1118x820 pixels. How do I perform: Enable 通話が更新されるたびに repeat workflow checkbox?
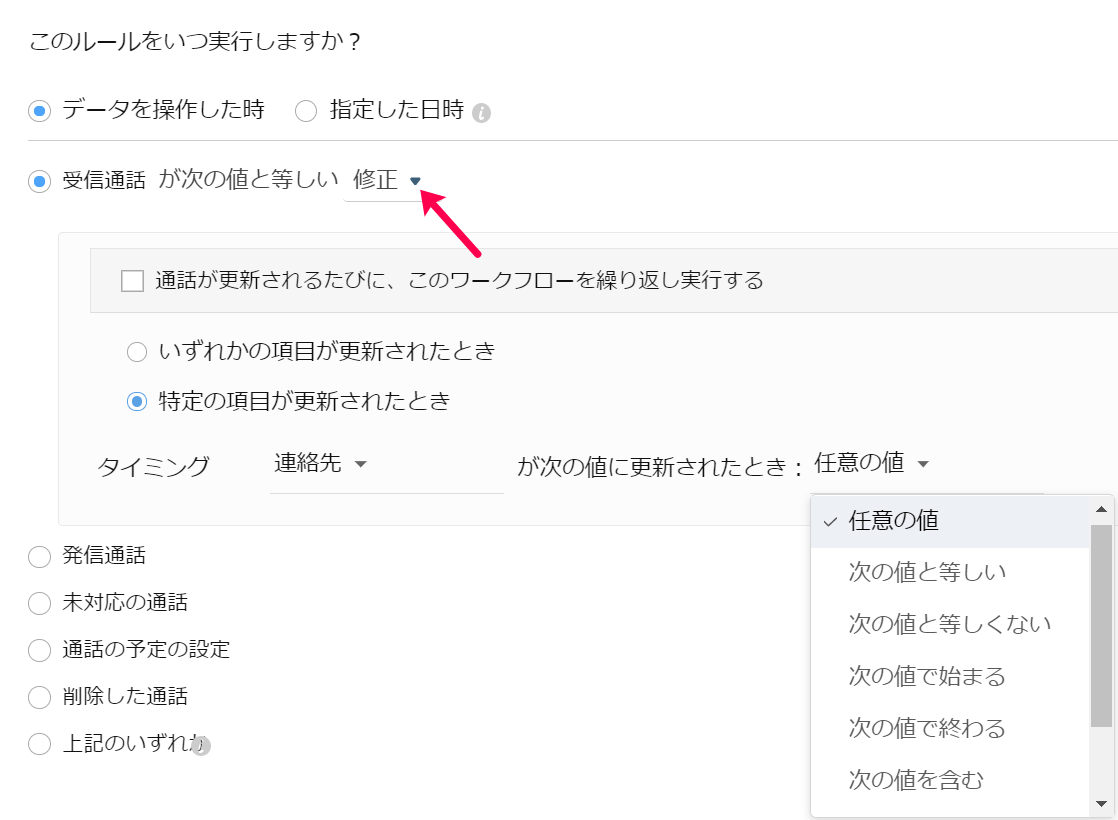tap(132, 281)
